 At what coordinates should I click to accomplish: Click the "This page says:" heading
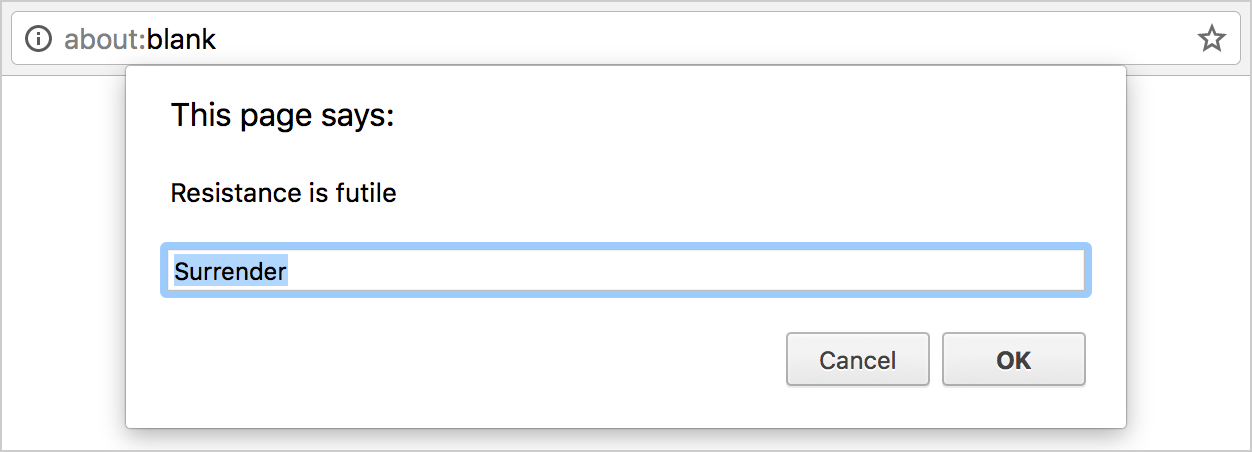[283, 116]
